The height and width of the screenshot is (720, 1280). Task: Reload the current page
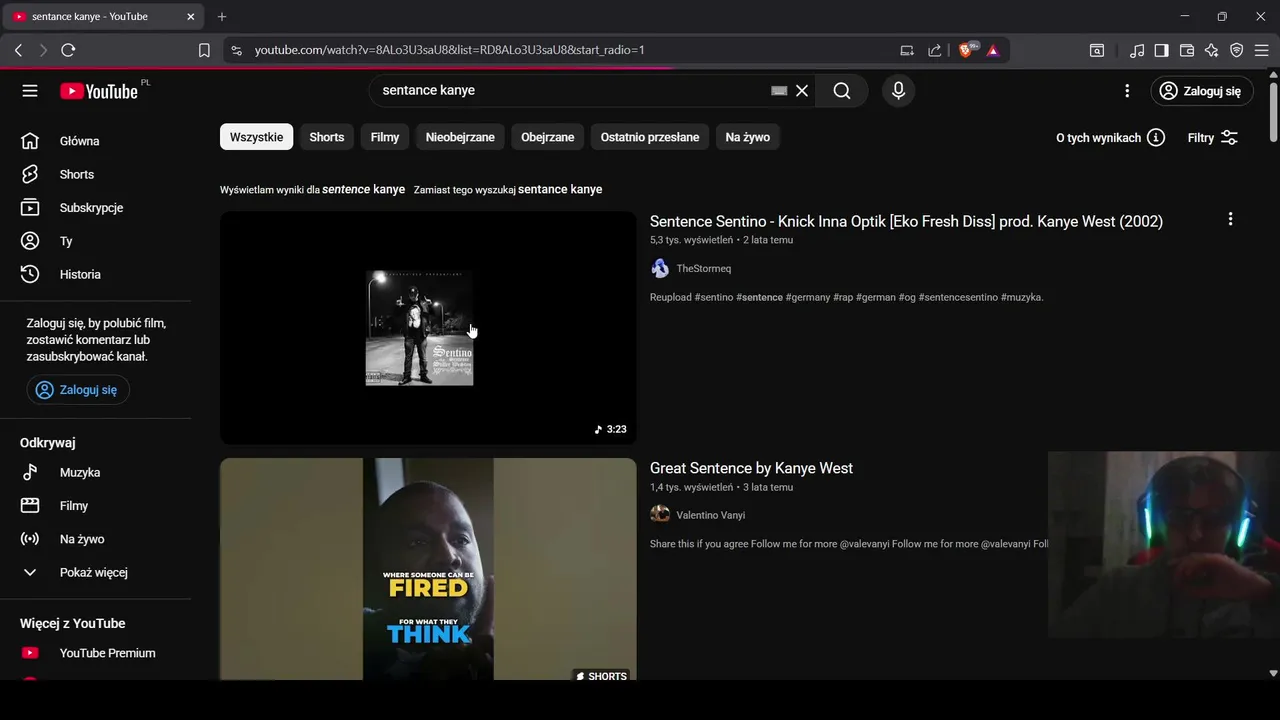coord(68,50)
